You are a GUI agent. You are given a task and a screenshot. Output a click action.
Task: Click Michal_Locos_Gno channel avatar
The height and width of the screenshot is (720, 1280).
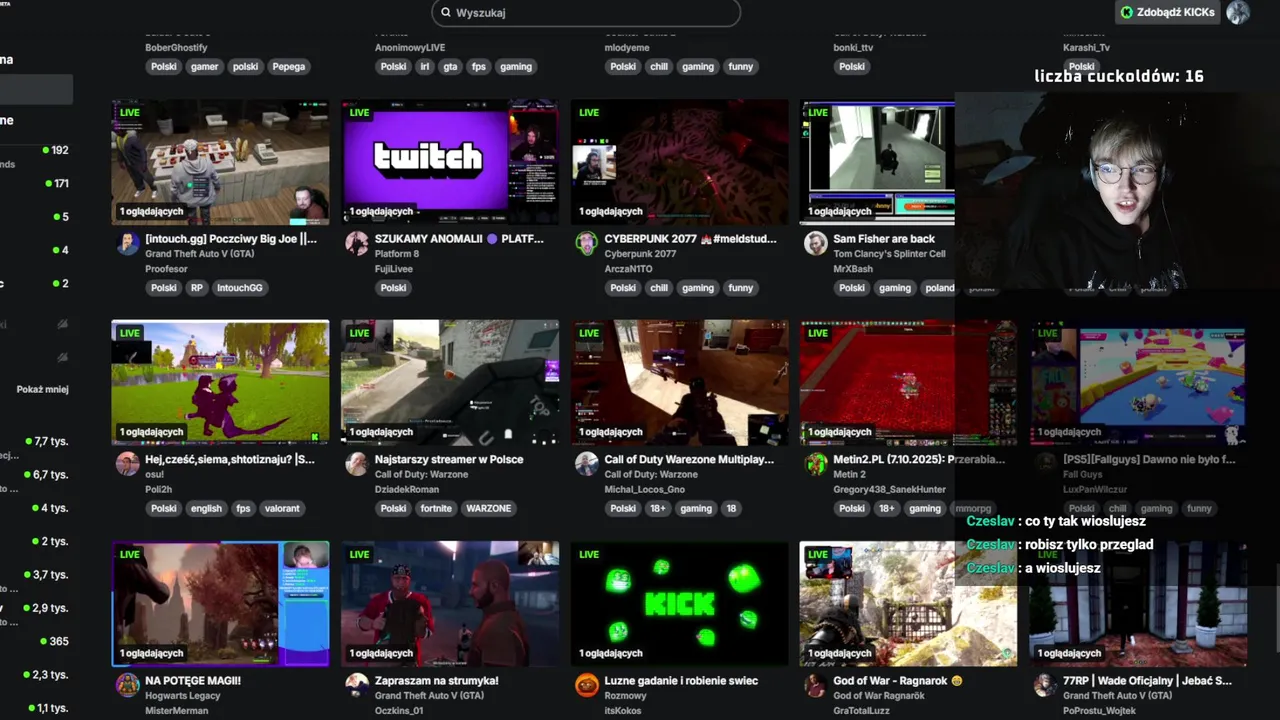tap(587, 464)
